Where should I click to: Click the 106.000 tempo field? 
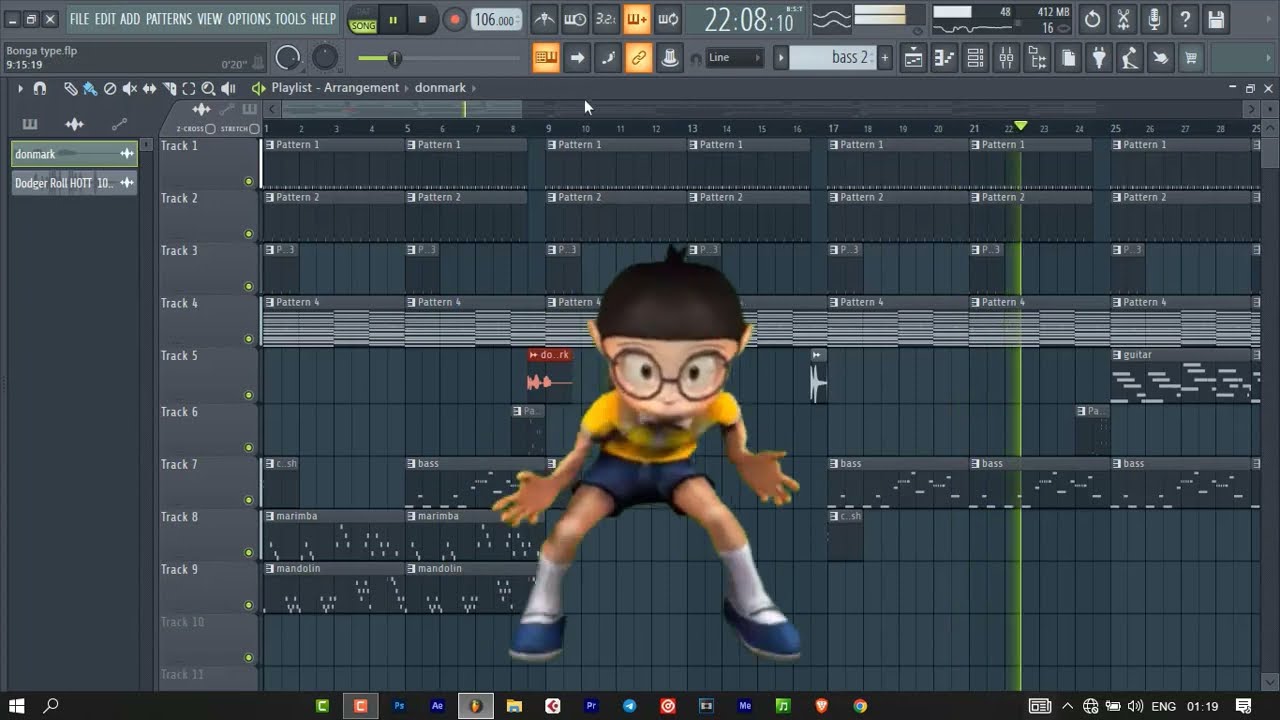point(496,20)
